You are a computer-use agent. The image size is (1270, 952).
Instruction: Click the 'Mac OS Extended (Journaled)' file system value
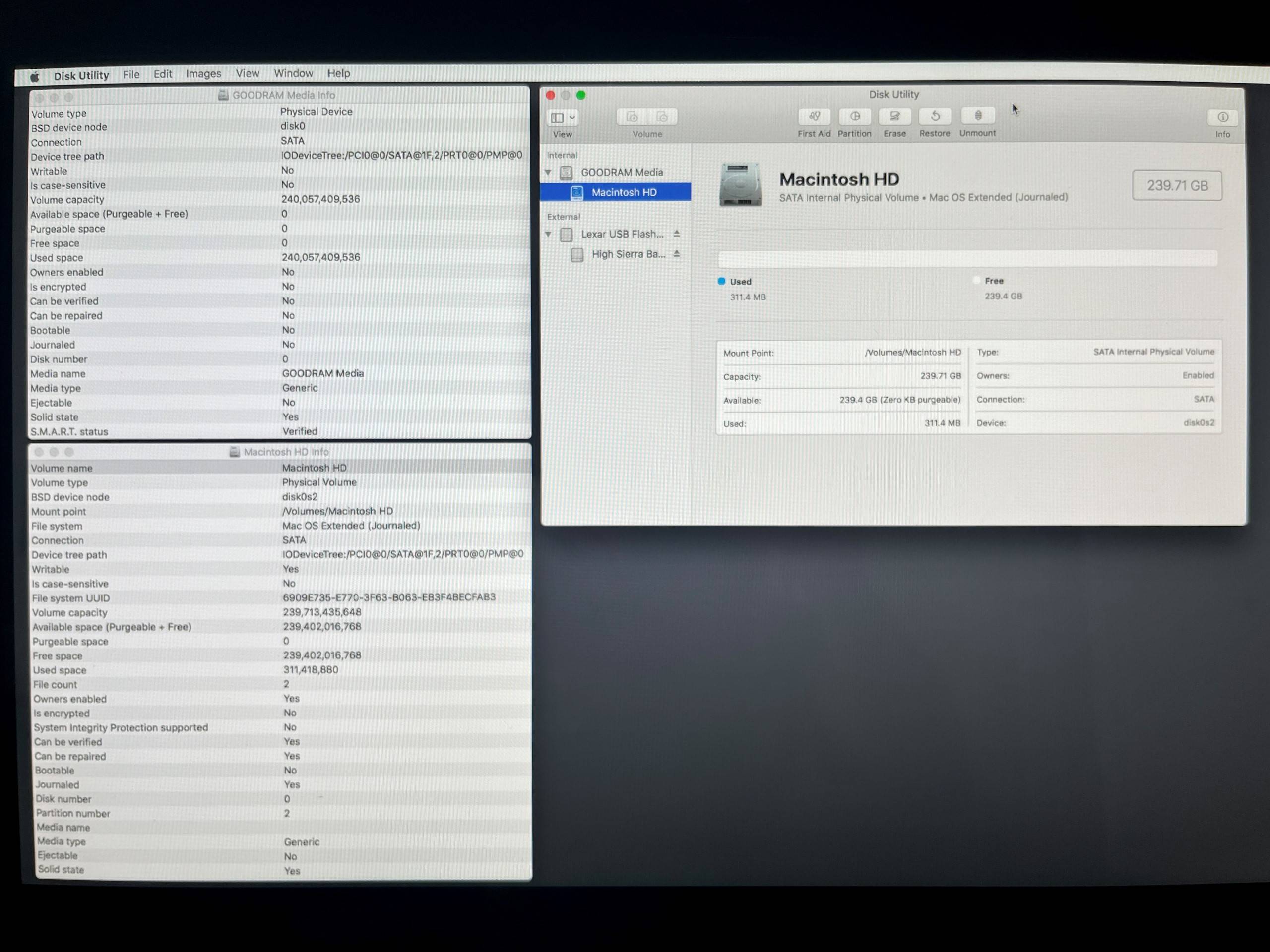(351, 526)
